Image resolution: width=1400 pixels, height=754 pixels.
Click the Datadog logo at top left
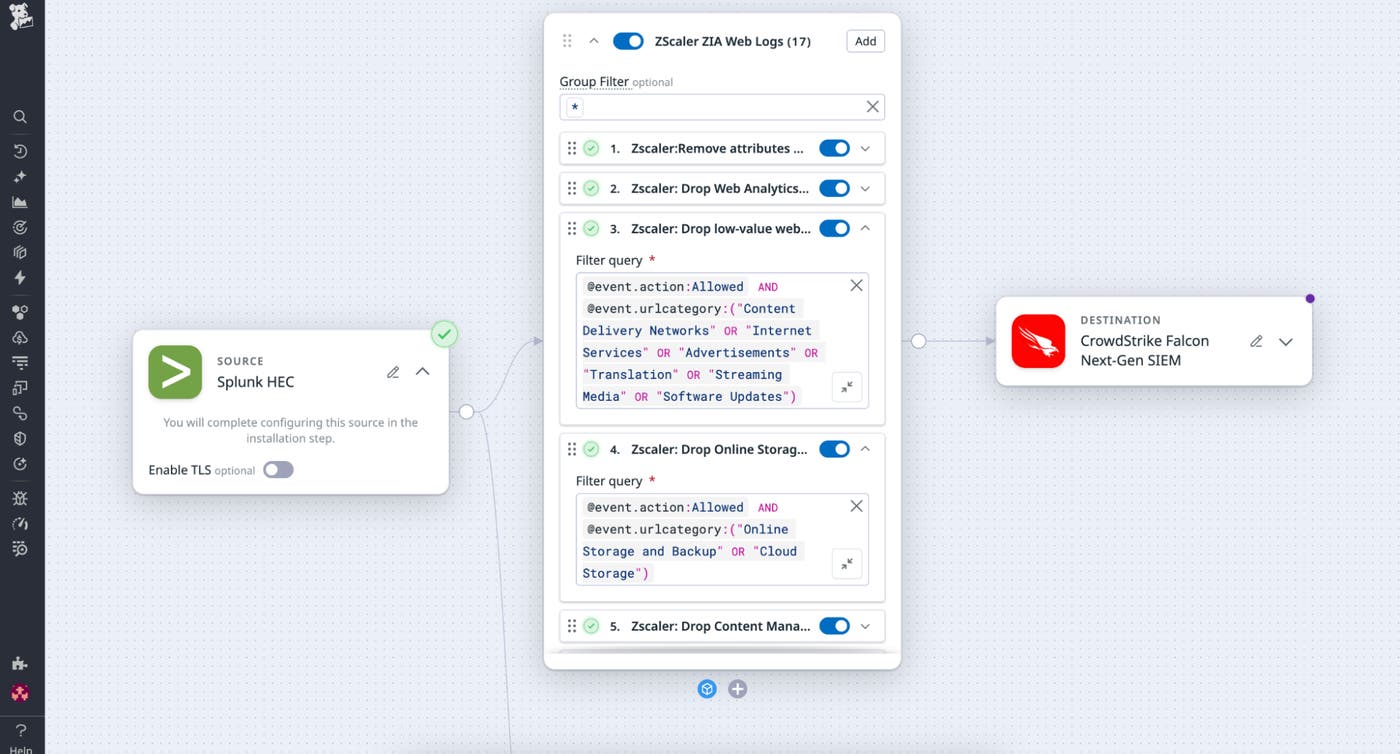[x=20, y=17]
